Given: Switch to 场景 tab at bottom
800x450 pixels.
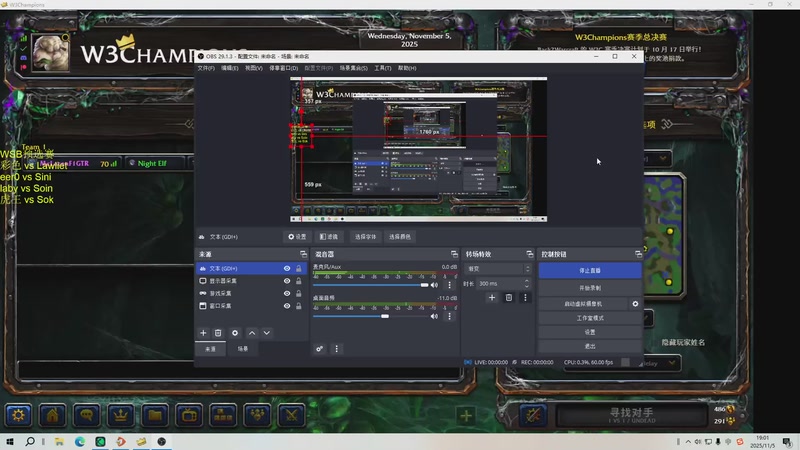Looking at the screenshot, I should pos(243,349).
